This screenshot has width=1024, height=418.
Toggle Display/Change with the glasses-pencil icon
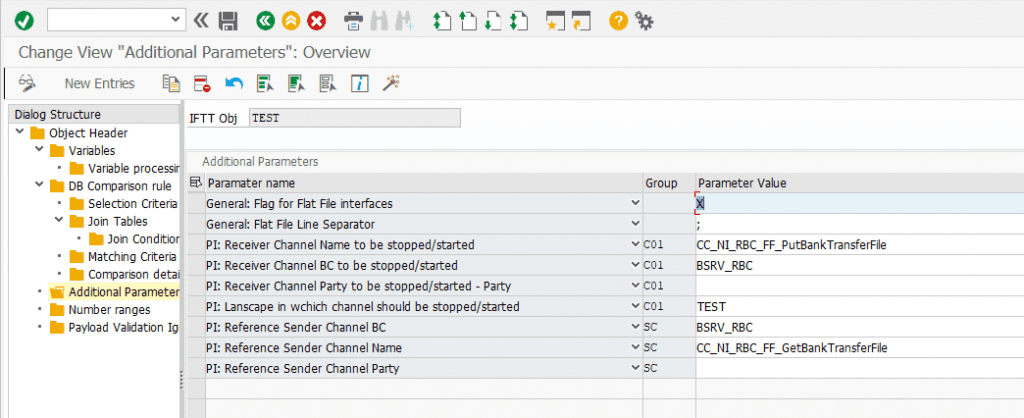click(27, 83)
